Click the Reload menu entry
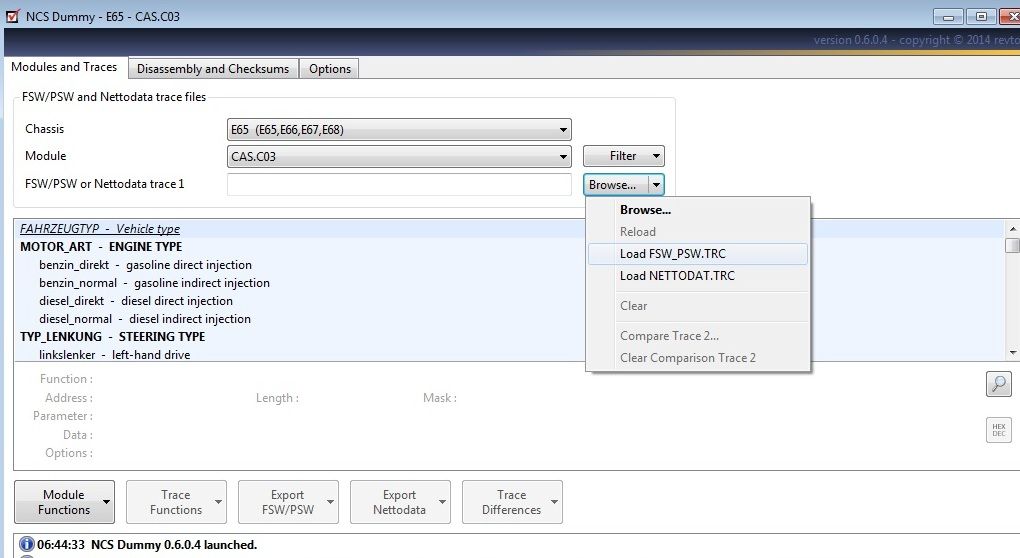1020x558 pixels. click(x=698, y=232)
